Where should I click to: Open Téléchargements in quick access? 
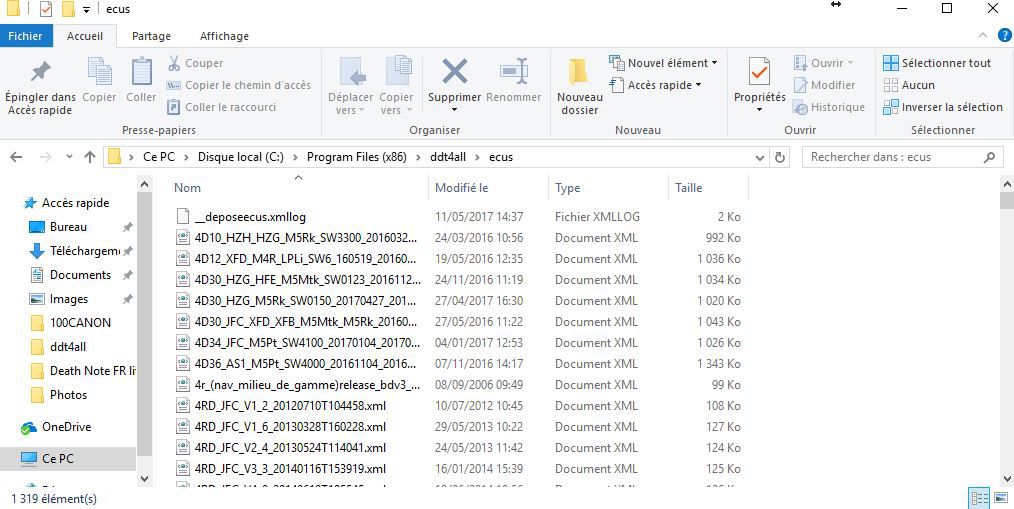point(84,251)
